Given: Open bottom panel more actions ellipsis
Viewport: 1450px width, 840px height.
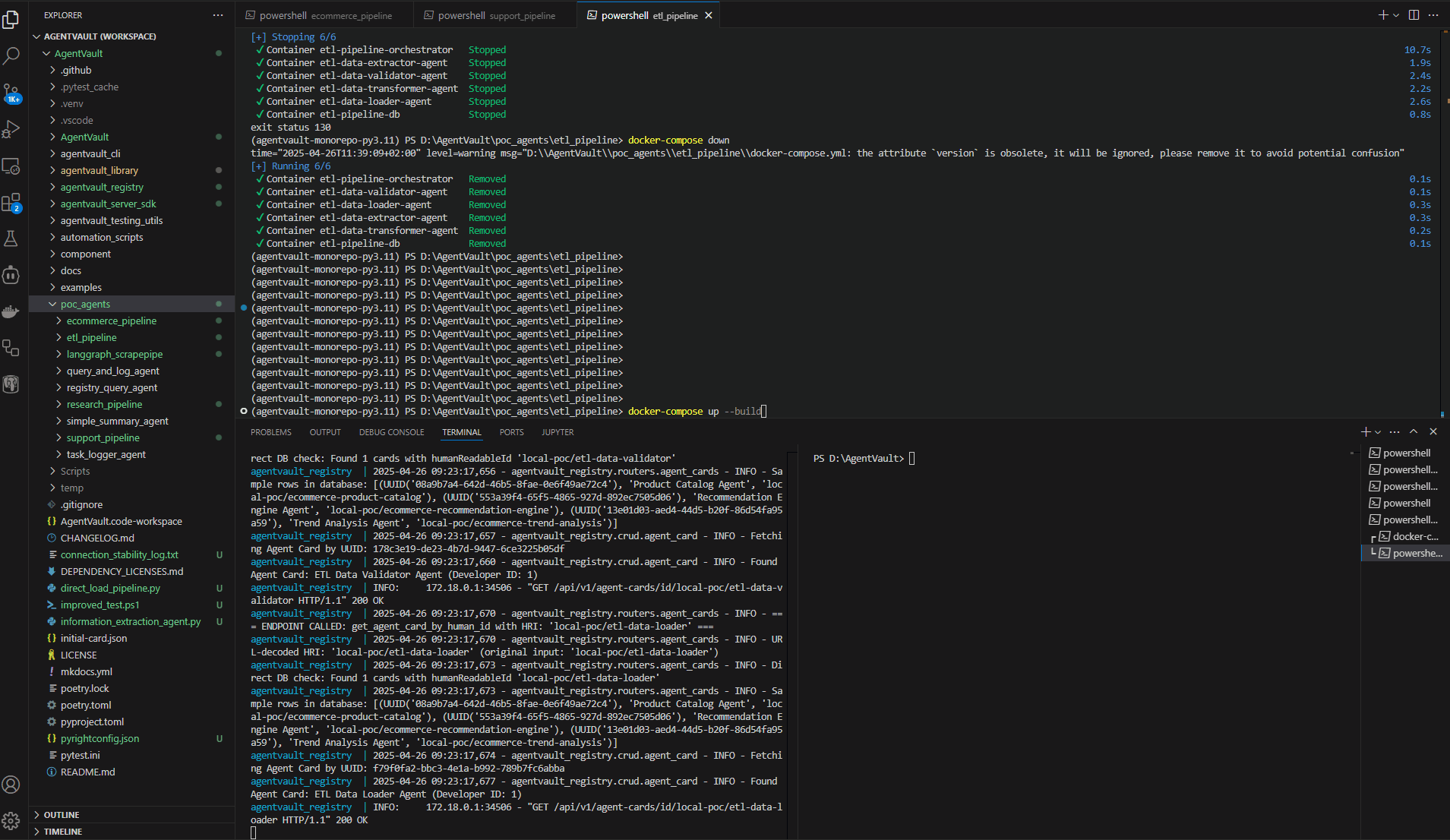Looking at the screenshot, I should [1395, 432].
